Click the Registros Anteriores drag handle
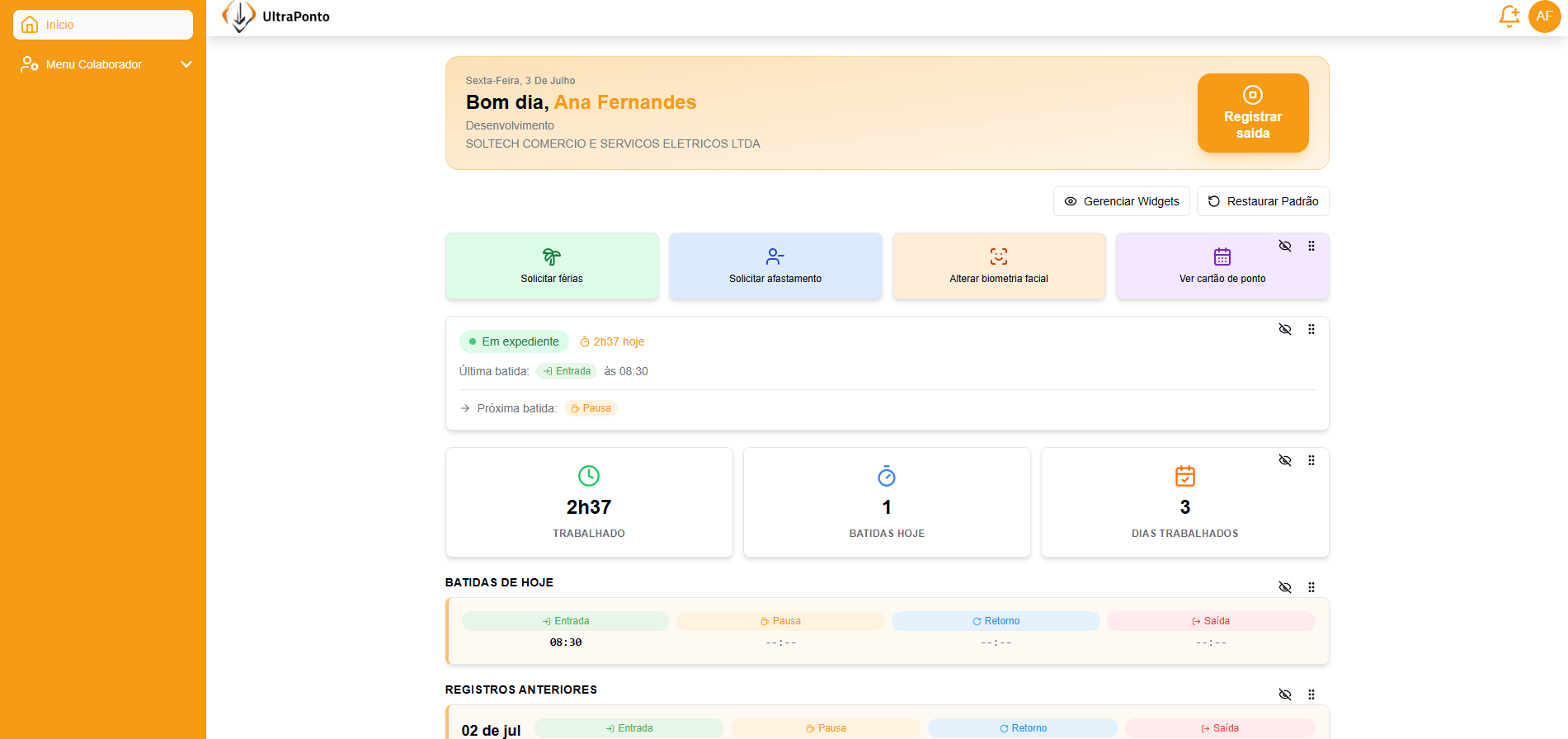Image resolution: width=1568 pixels, height=739 pixels. click(x=1311, y=694)
